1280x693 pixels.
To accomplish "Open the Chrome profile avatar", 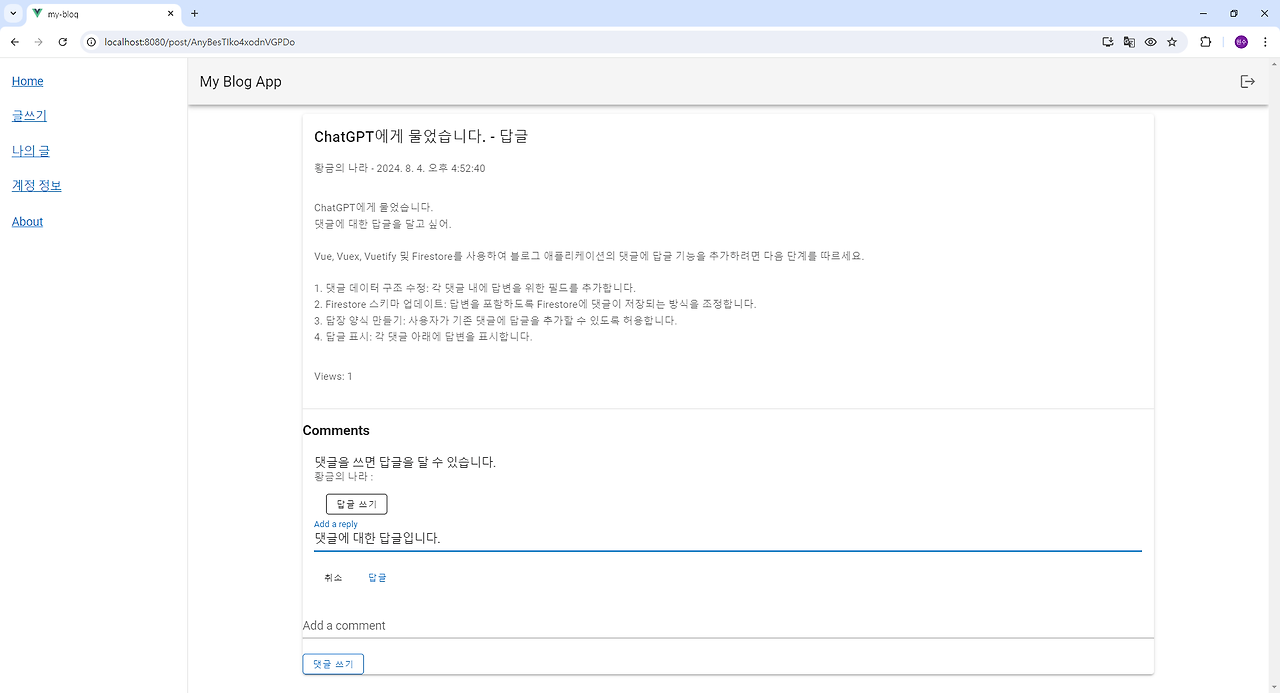I will [x=1241, y=42].
